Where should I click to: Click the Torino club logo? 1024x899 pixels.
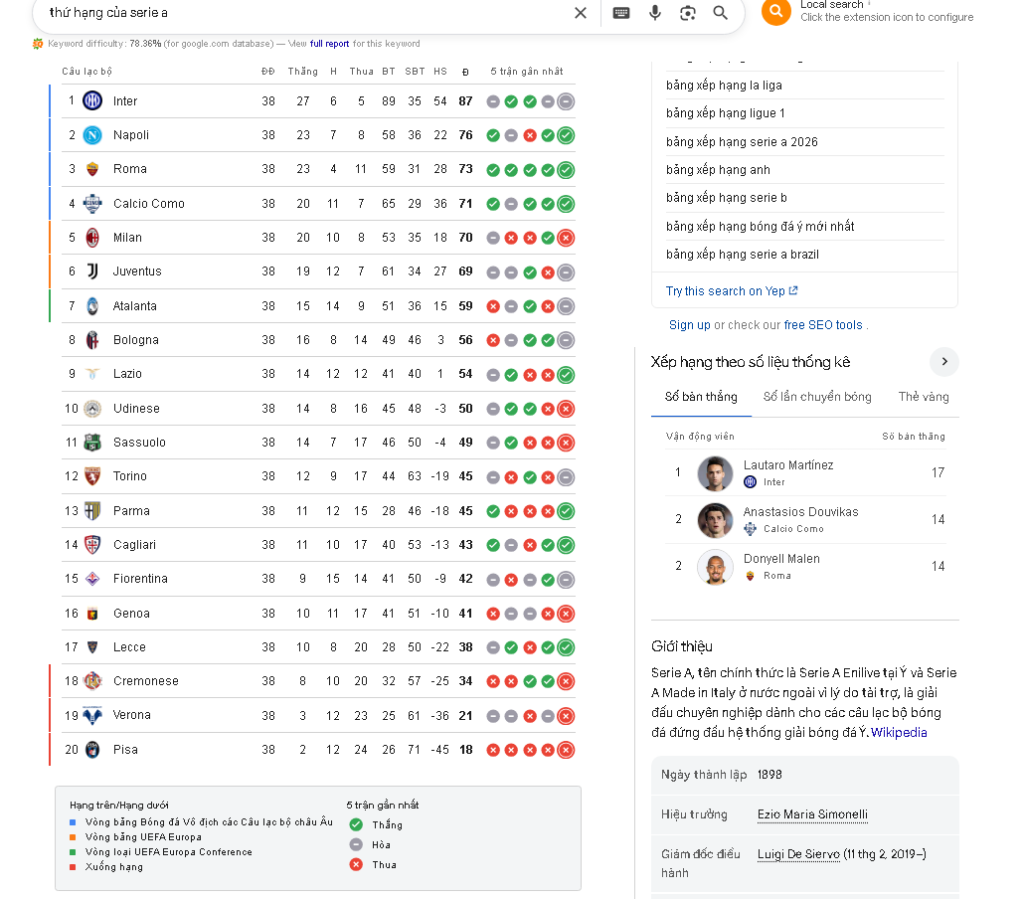pos(93,477)
